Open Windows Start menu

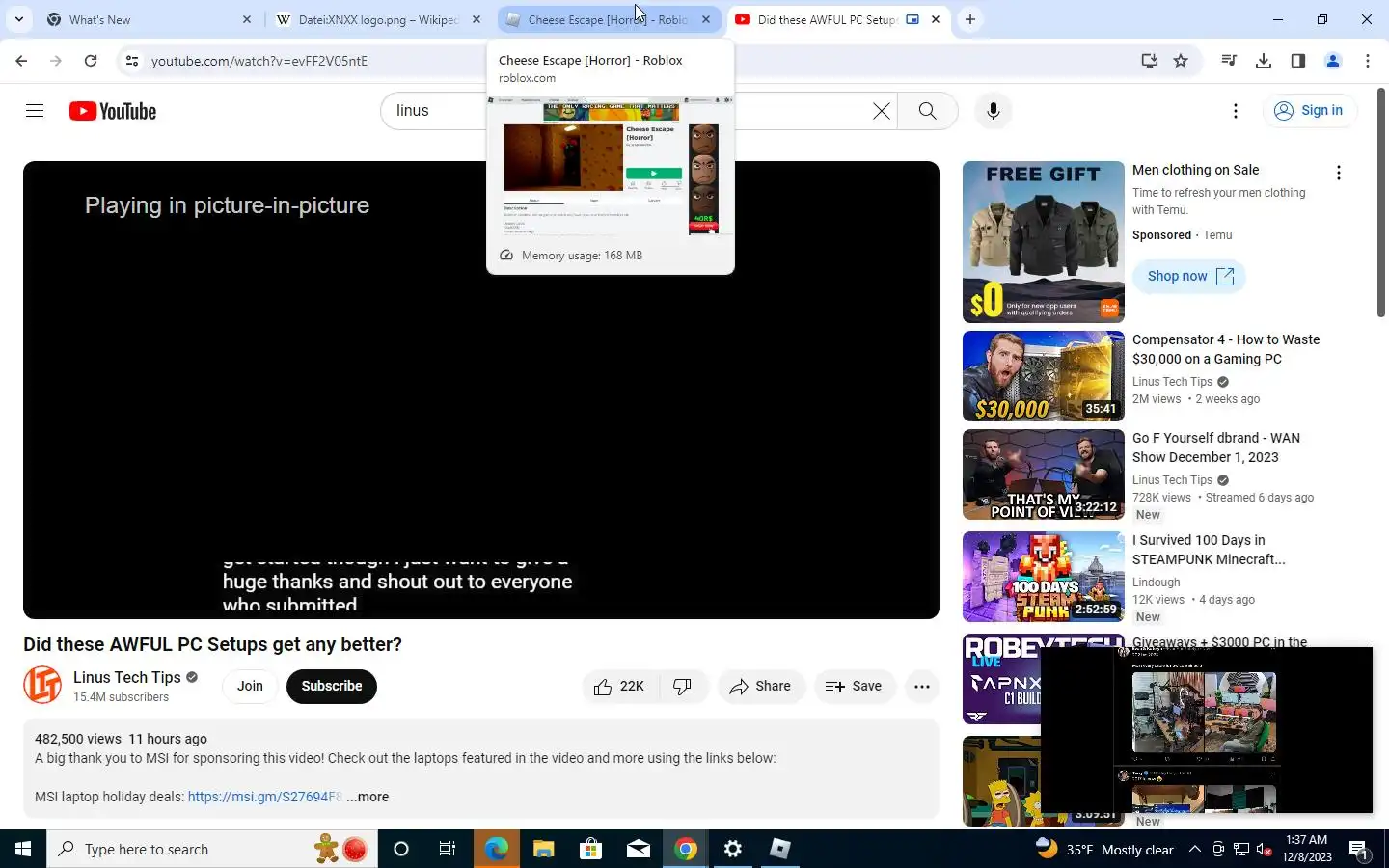pyautogui.click(x=23, y=849)
